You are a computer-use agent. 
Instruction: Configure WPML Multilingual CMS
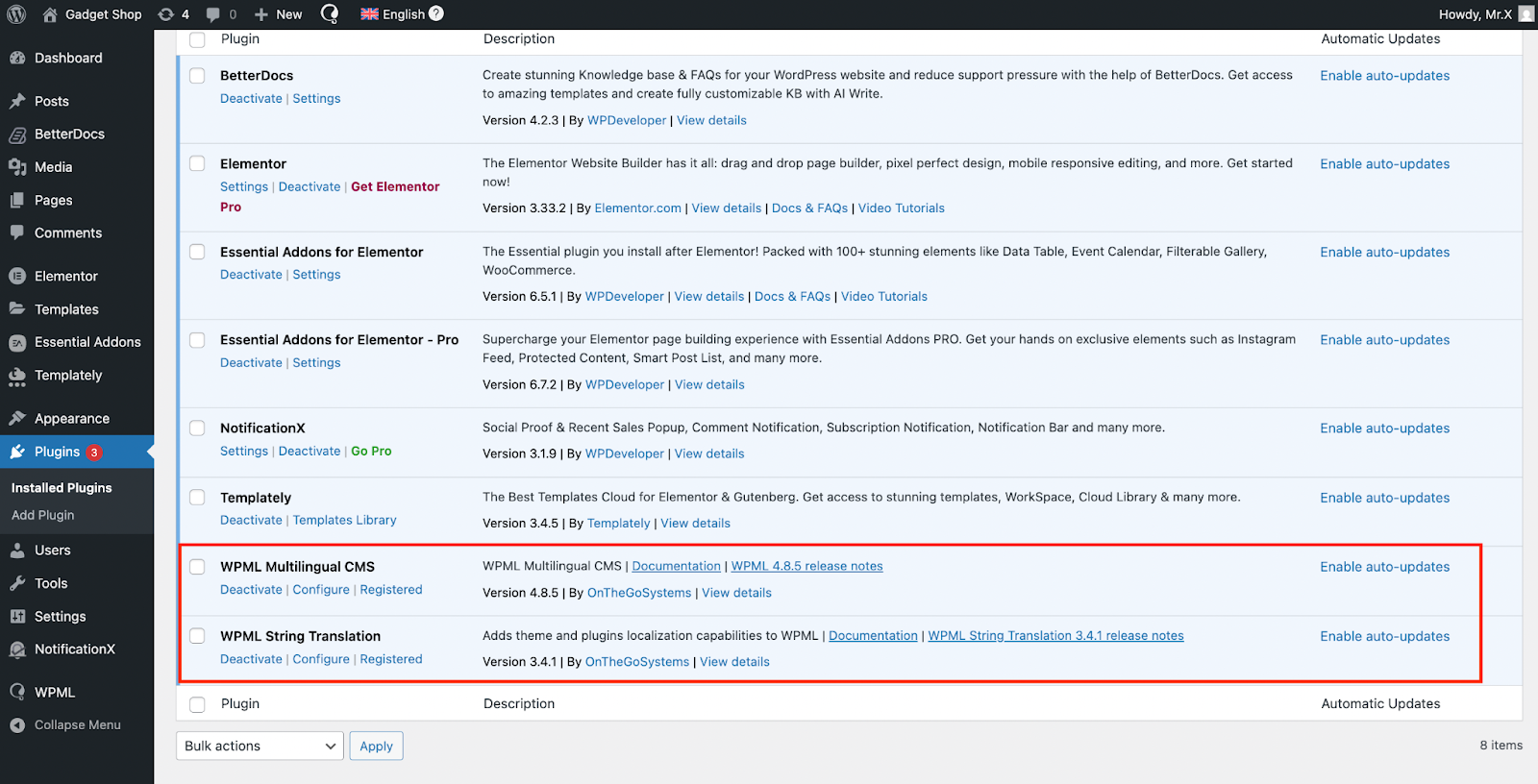pos(321,590)
